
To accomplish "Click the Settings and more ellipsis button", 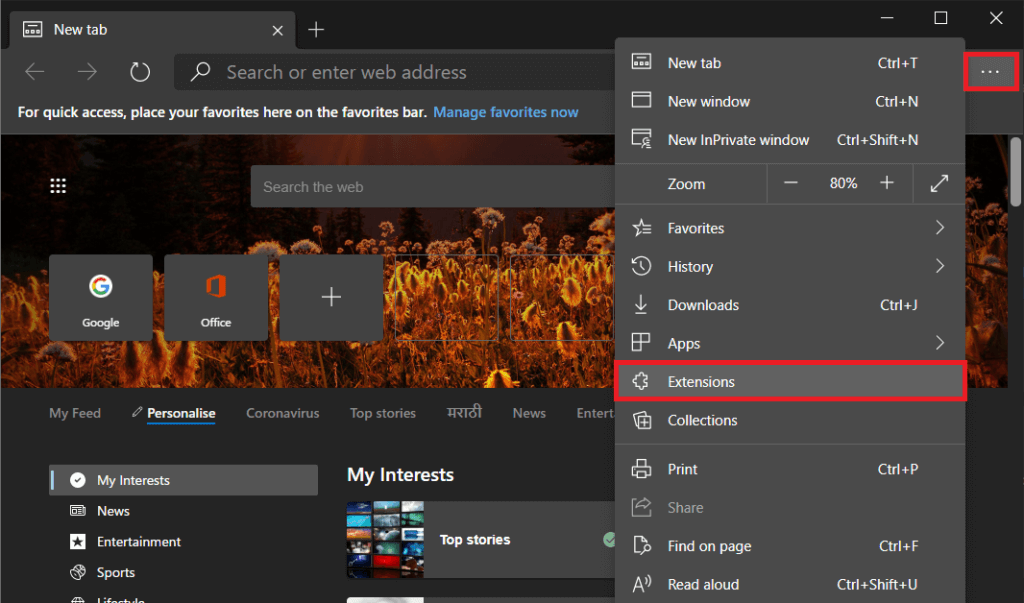I will point(990,72).
